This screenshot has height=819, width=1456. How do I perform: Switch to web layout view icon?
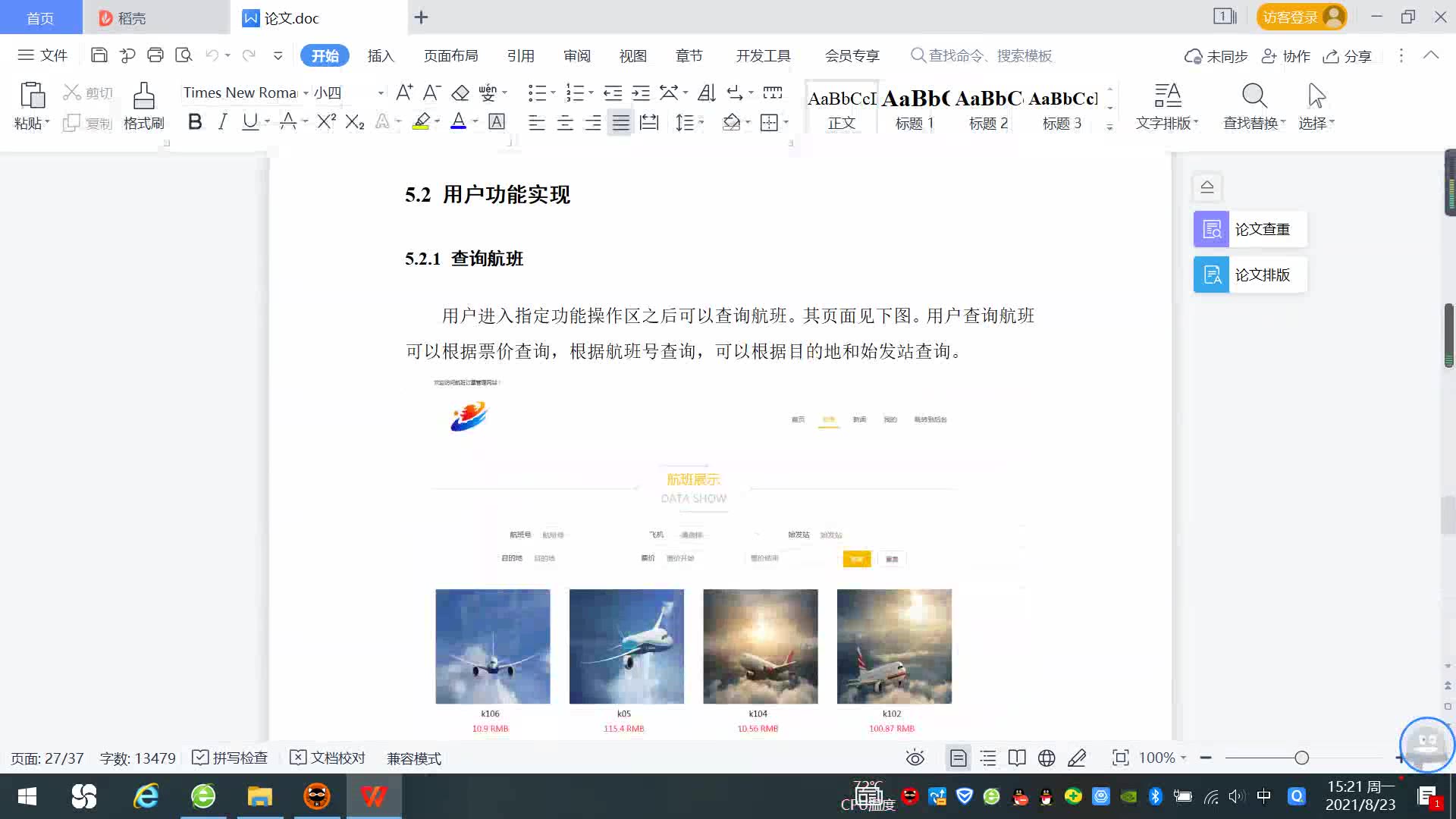point(1046,758)
